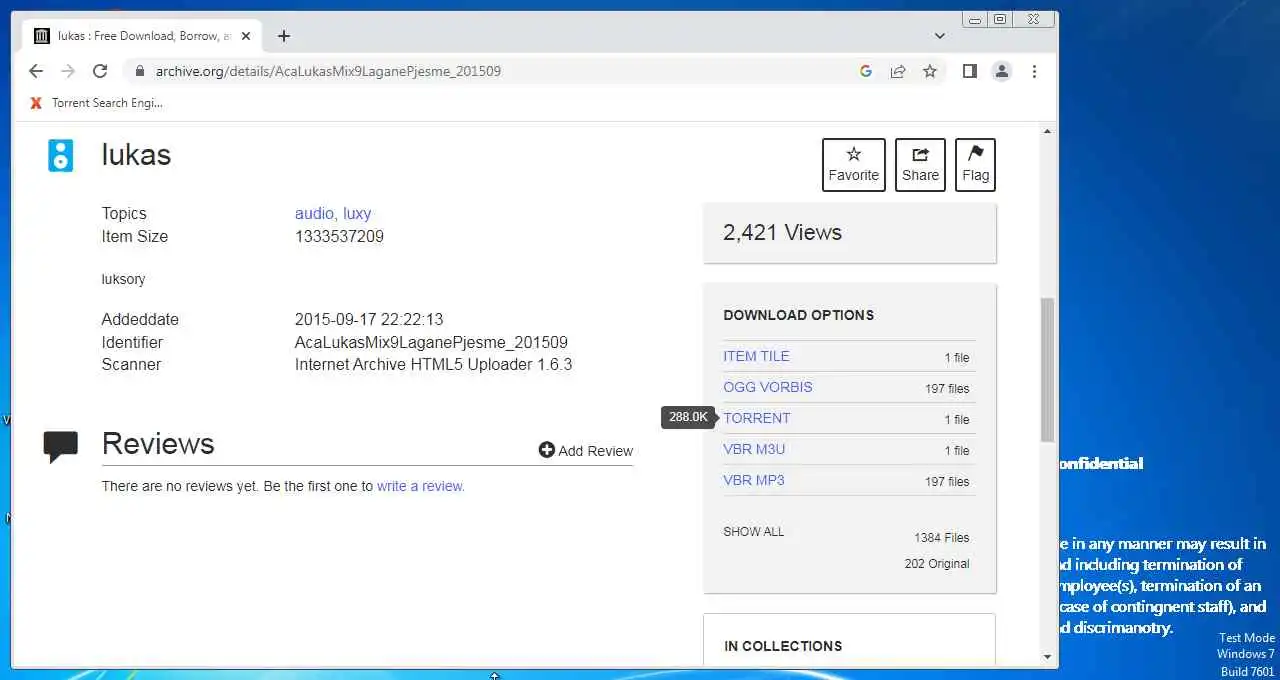The width and height of the screenshot is (1280, 680).
Task: Click the padlock site info icon
Action: click(x=139, y=71)
